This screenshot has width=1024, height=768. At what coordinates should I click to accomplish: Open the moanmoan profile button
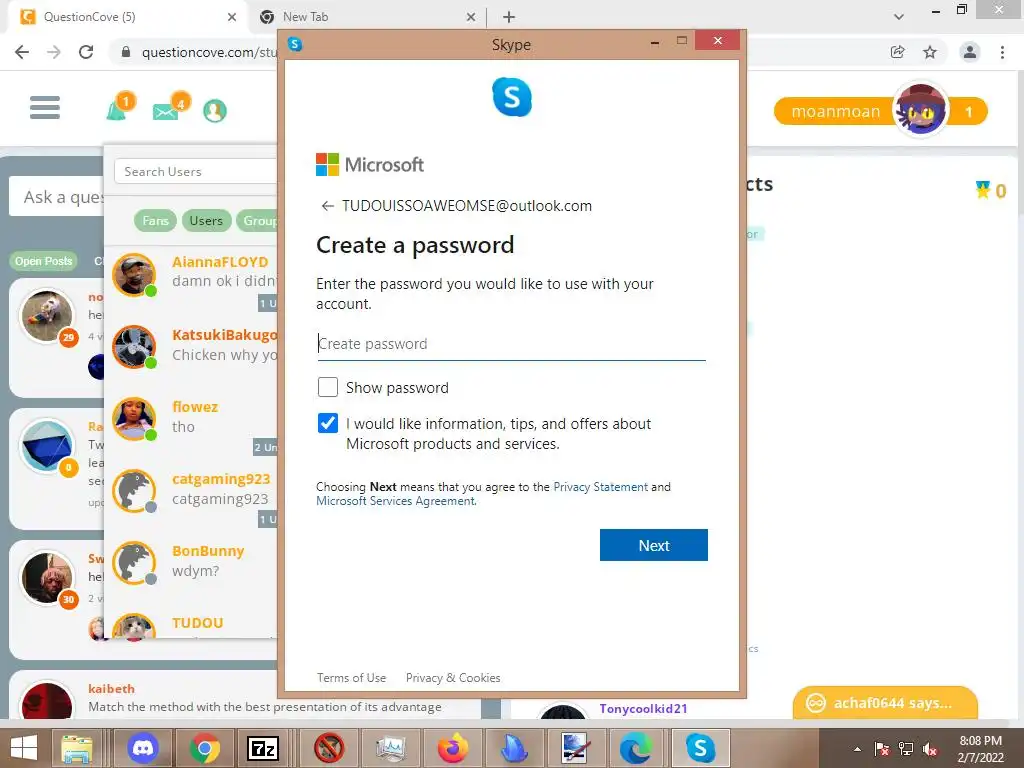pyautogui.click(x=835, y=112)
